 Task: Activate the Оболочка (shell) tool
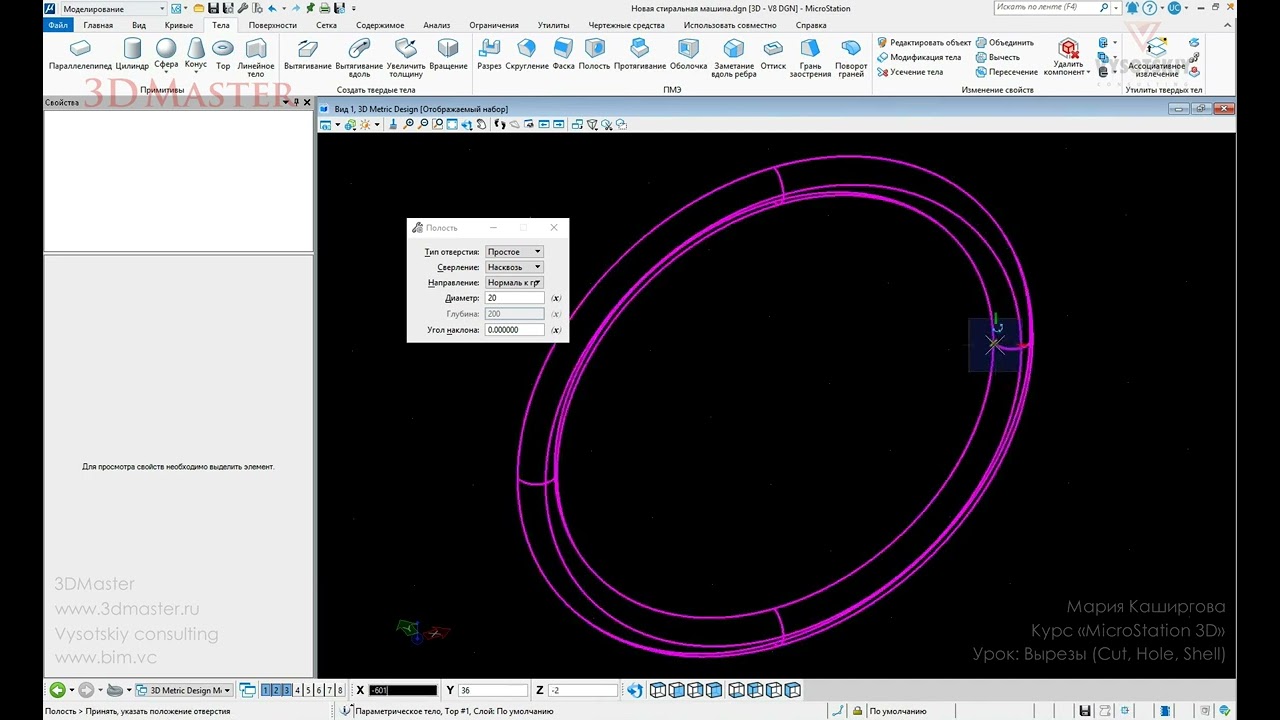[688, 55]
